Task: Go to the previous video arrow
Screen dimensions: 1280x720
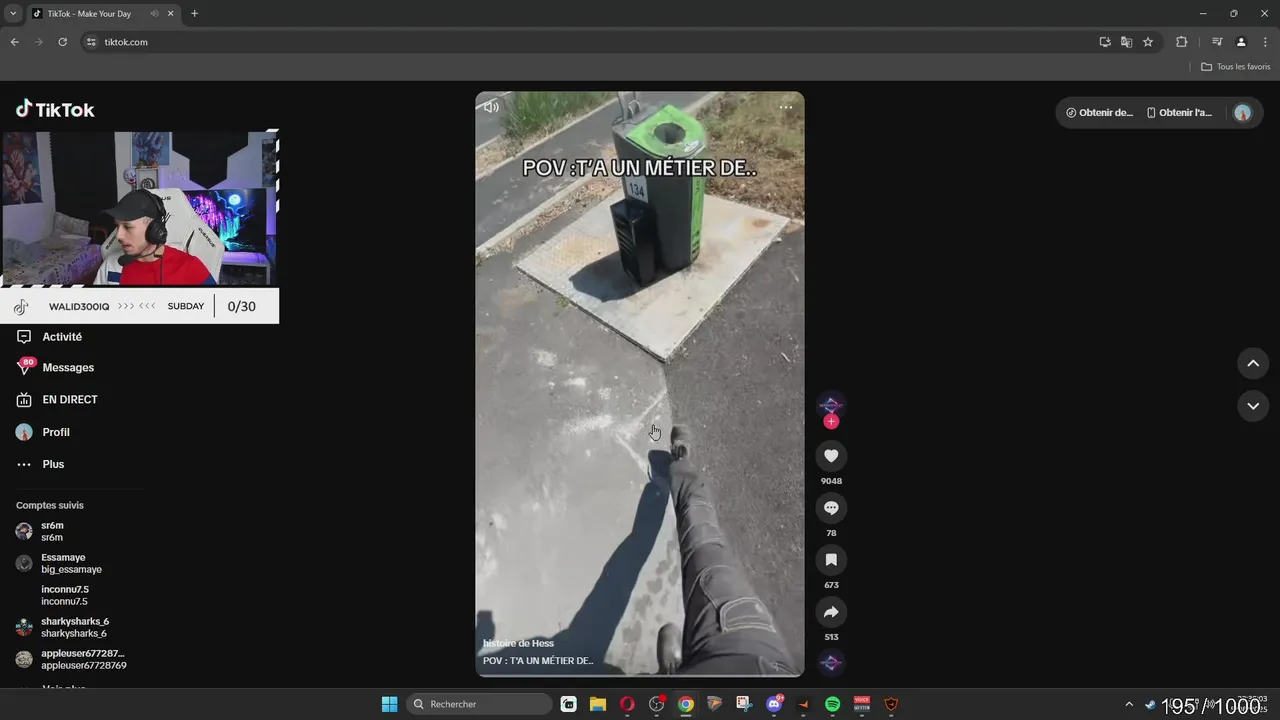Action: 1253,363
